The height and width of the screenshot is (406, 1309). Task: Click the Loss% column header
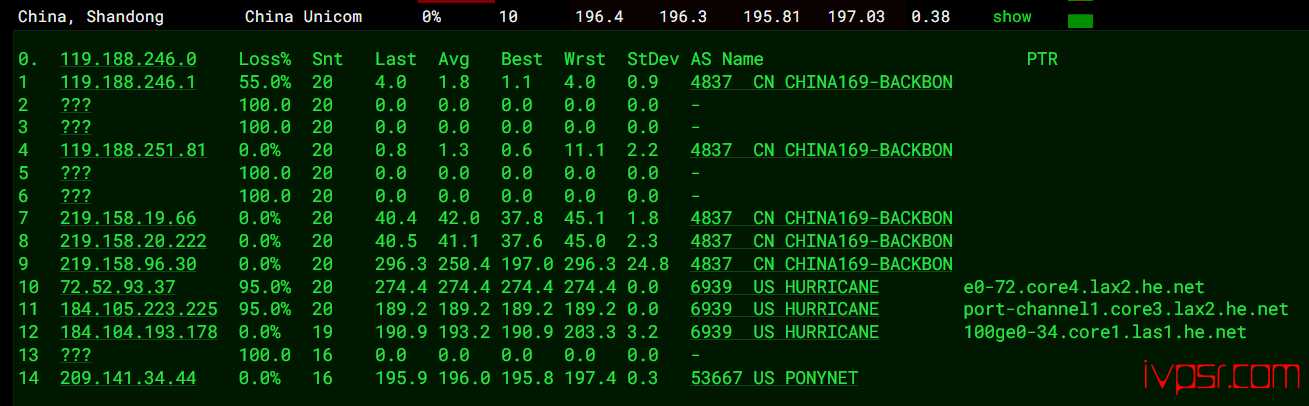[x=265, y=60]
